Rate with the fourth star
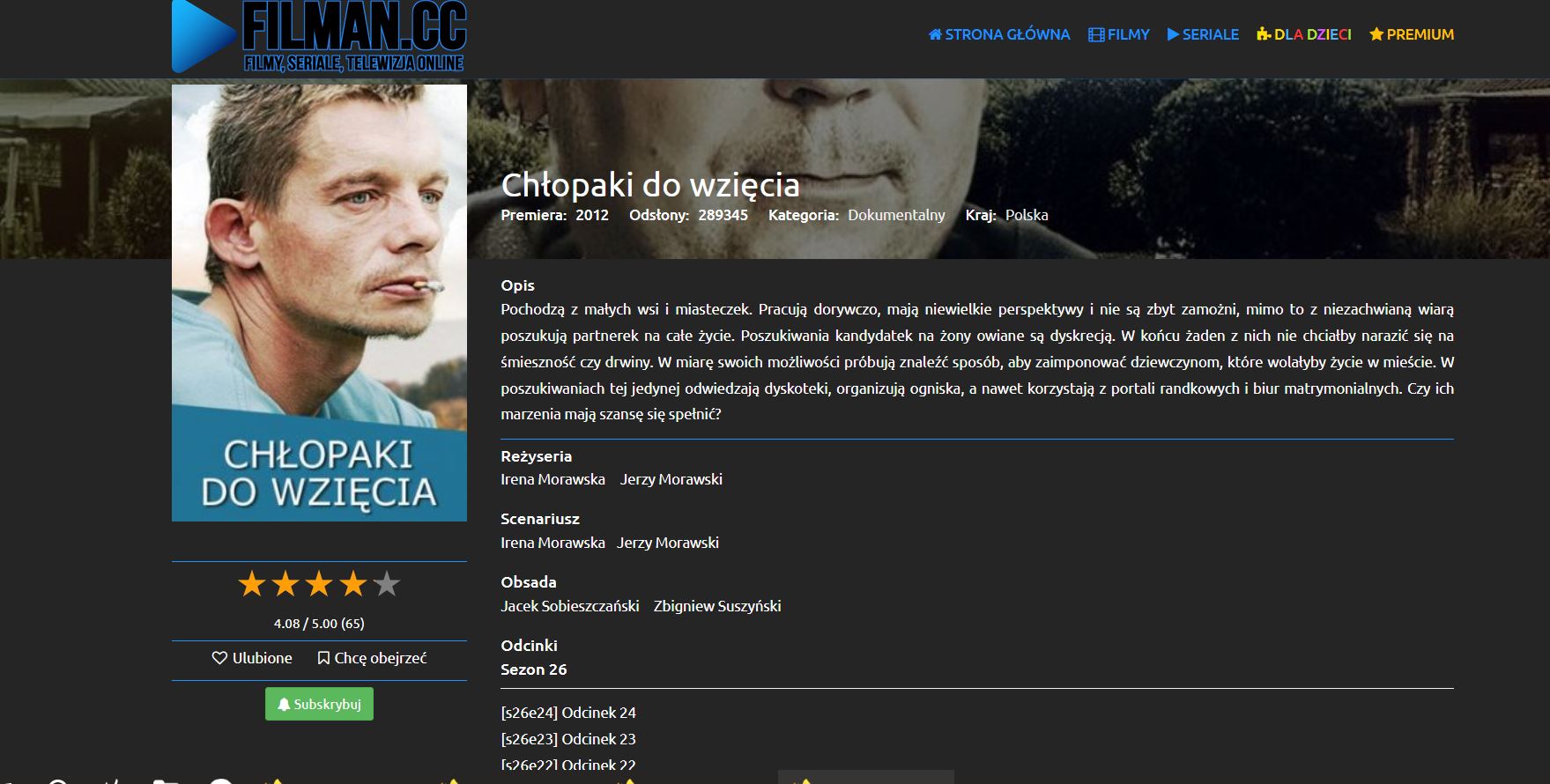Image resolution: width=1550 pixels, height=784 pixels. click(x=352, y=583)
